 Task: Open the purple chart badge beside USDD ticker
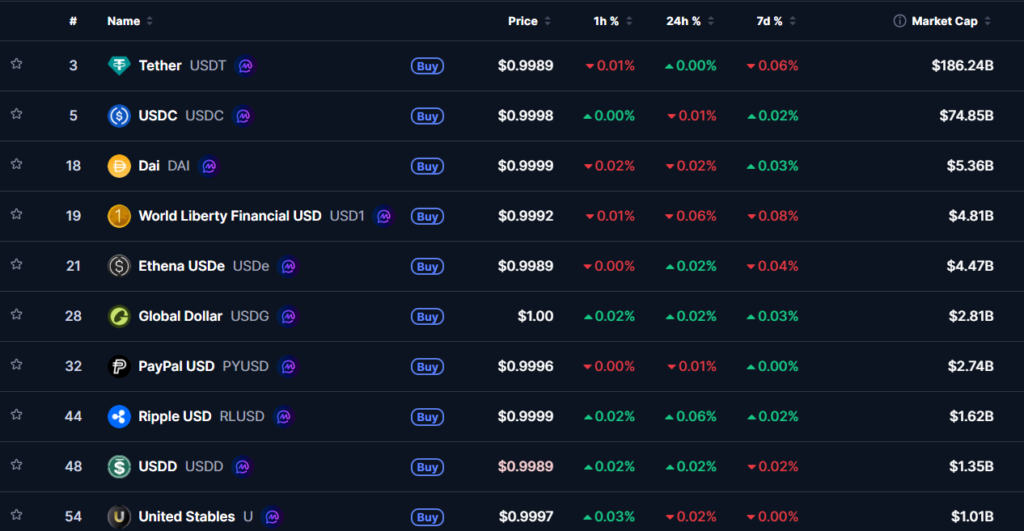(242, 467)
